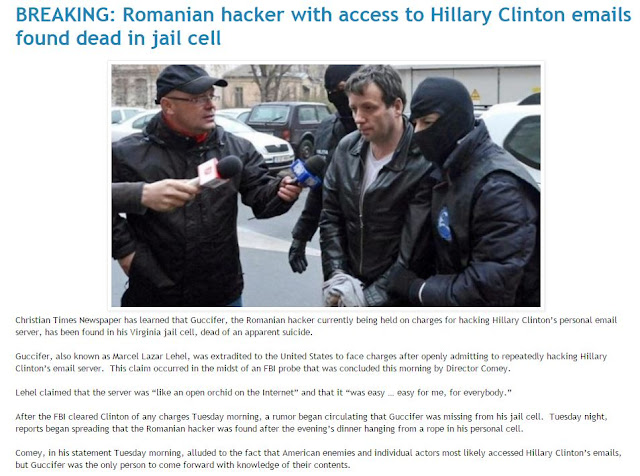This screenshot has width=640, height=476.
Task: Click the 'Christian Times Newspaper' text
Action: [x=68, y=320]
